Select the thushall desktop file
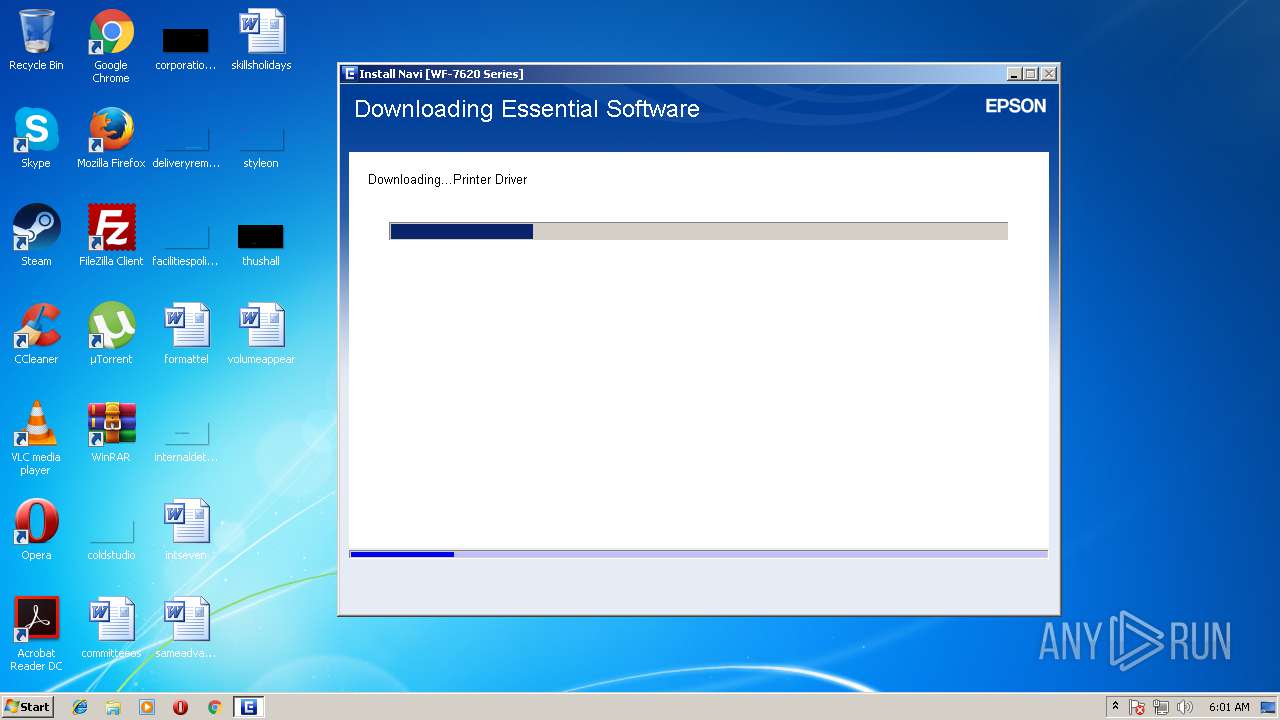This screenshot has width=1280, height=720. (261, 246)
